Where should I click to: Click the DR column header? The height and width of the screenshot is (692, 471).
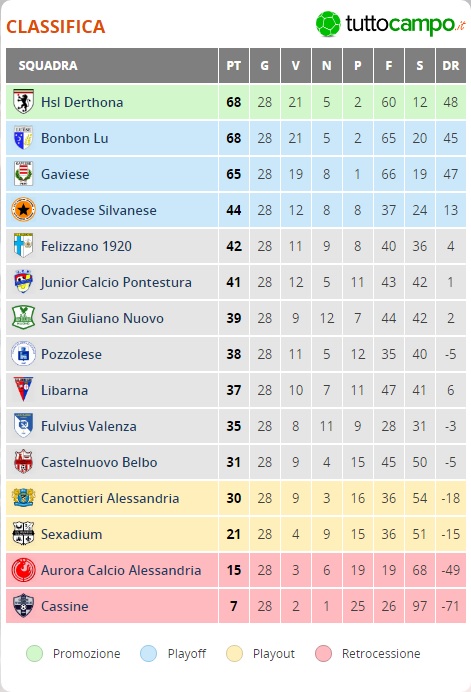[x=451, y=66]
